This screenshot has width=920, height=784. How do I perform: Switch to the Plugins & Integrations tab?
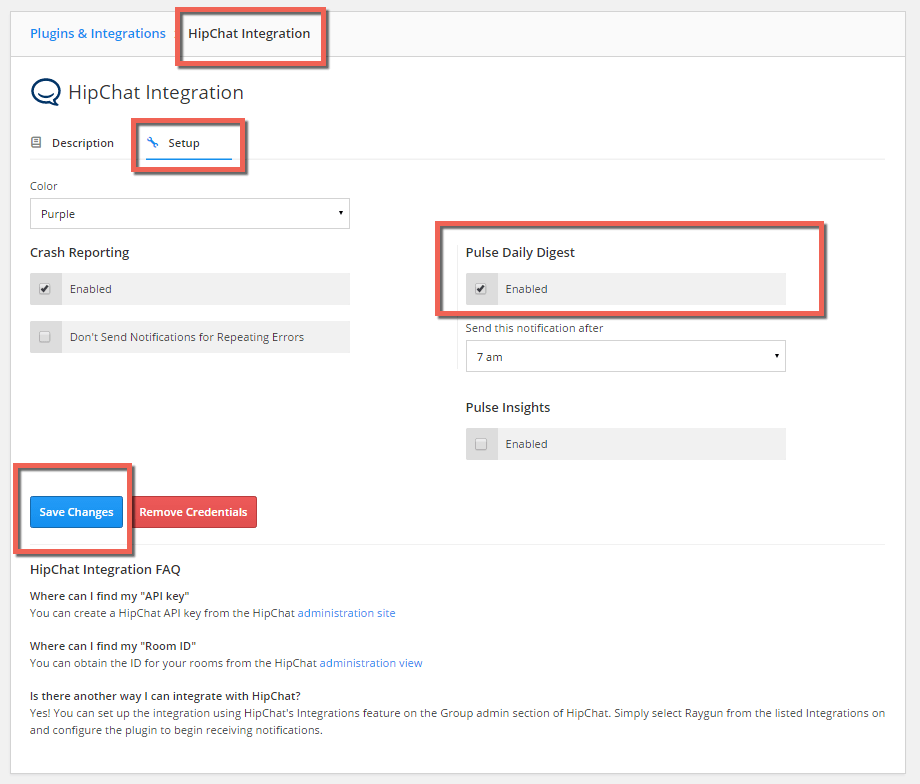tap(97, 33)
